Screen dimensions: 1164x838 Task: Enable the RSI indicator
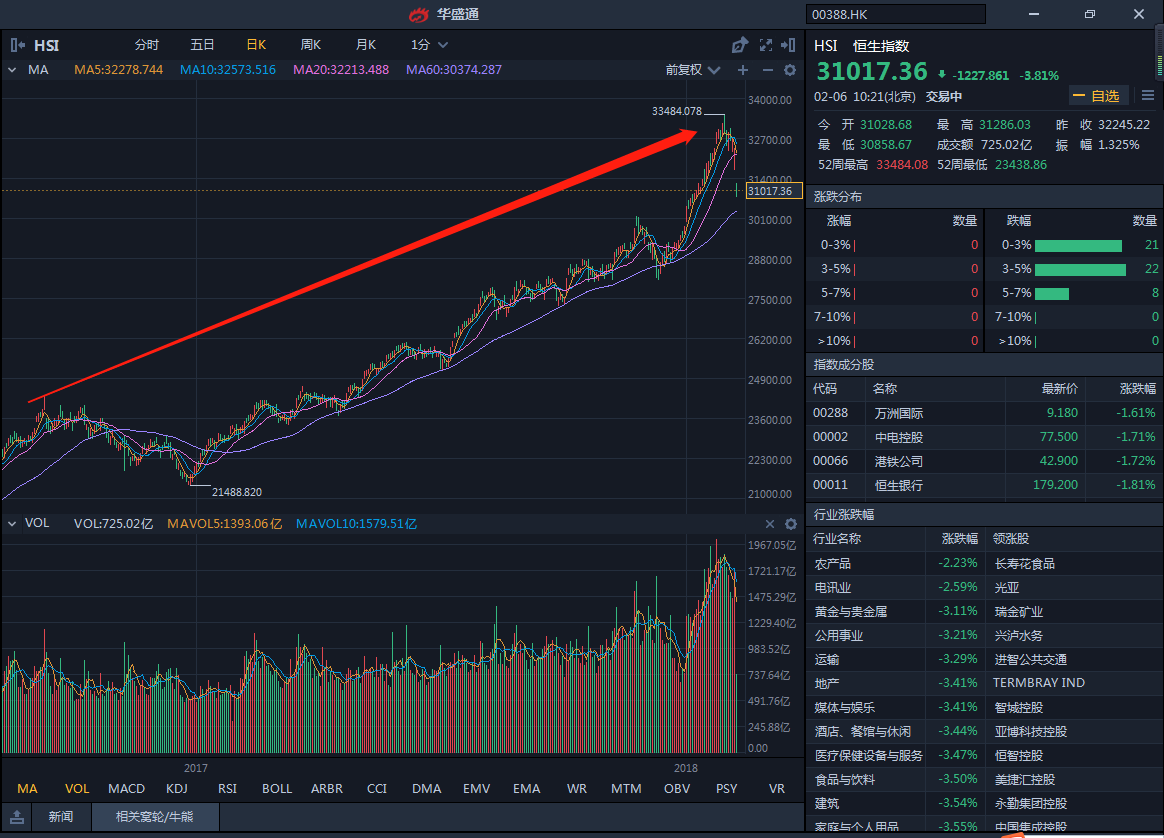click(227, 788)
